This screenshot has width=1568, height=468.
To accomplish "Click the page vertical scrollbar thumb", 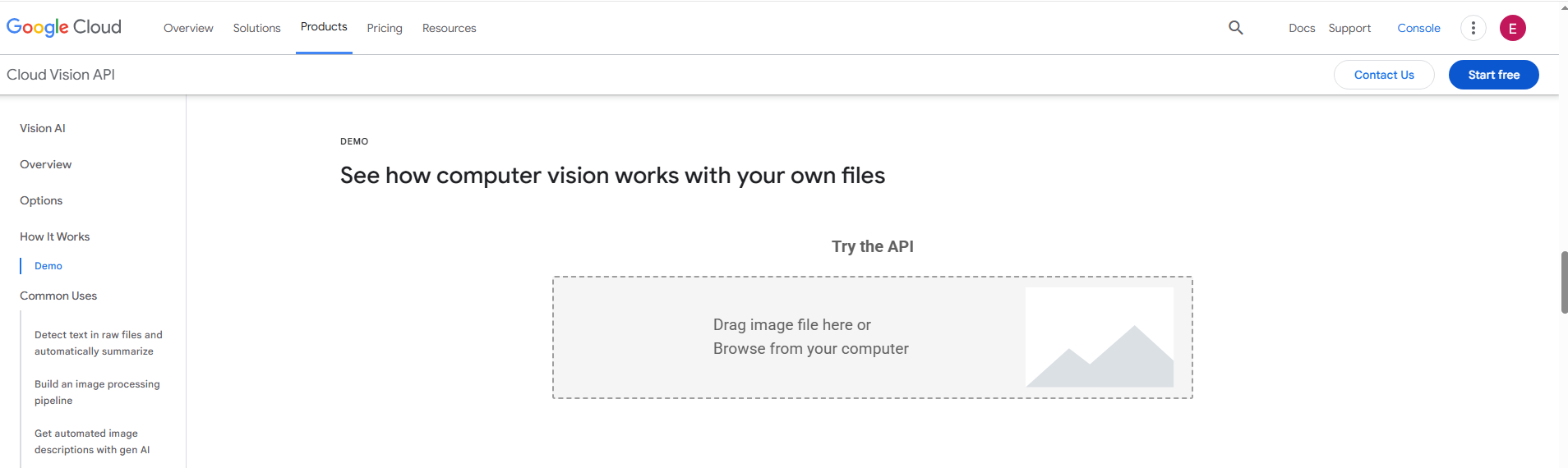I will tap(1564, 282).
